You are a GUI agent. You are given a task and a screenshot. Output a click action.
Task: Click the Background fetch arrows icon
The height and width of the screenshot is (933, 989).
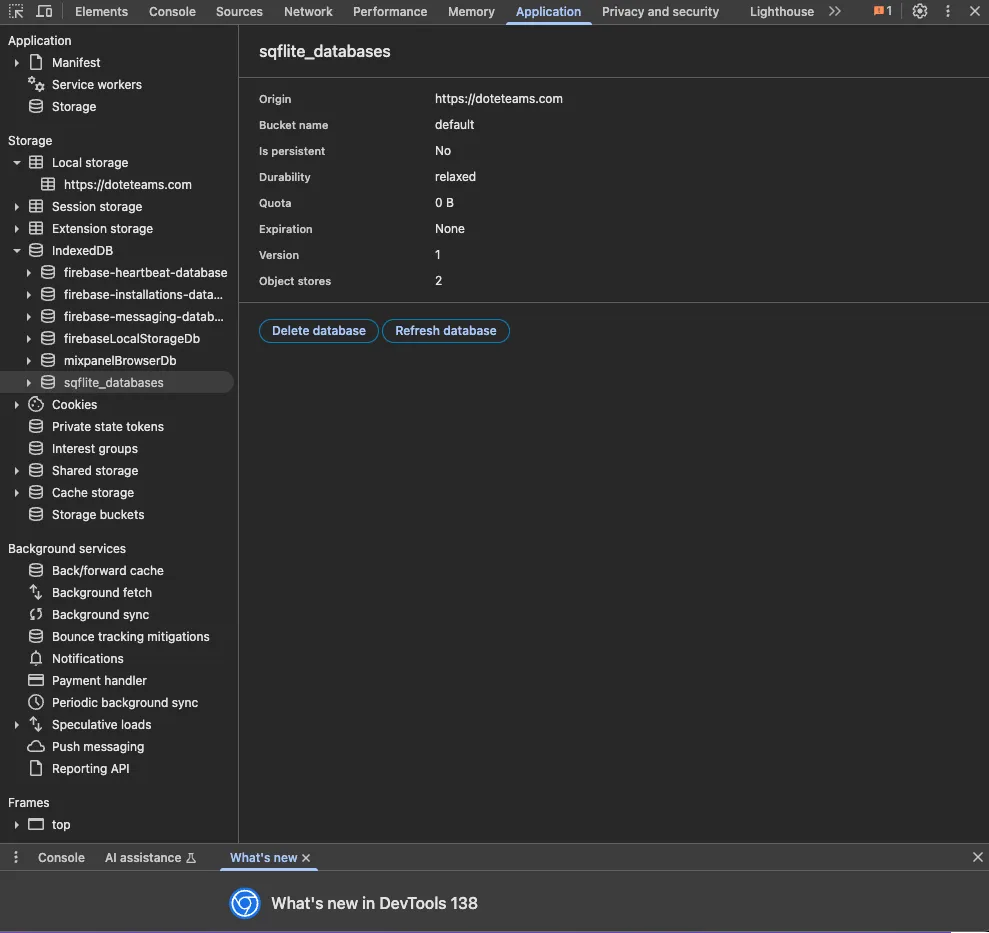(x=36, y=592)
